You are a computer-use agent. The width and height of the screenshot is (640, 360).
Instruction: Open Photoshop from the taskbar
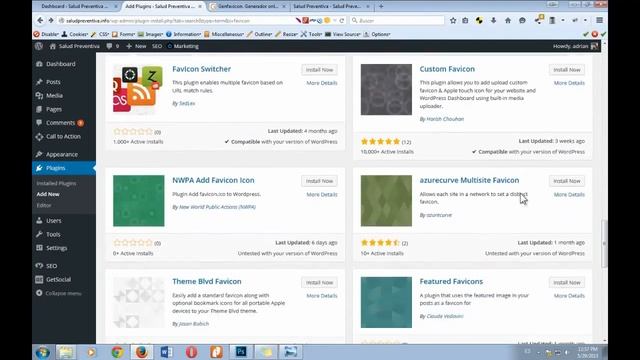pyautogui.click(x=241, y=352)
